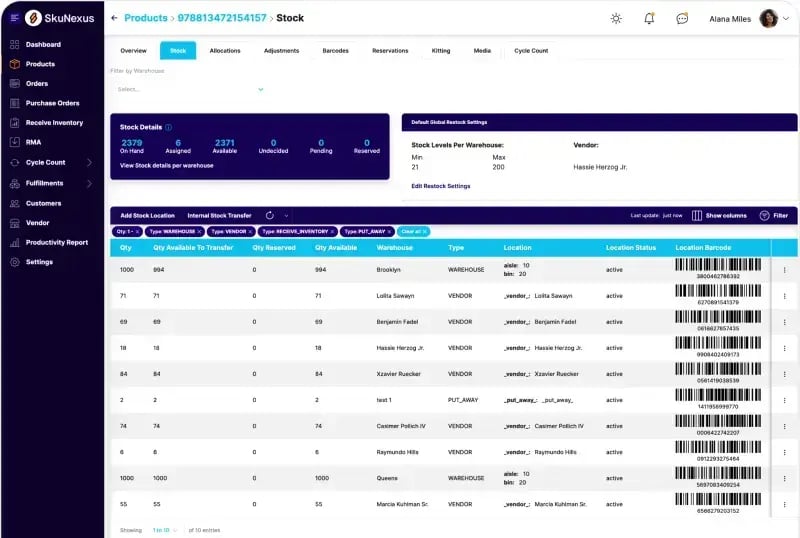Remove Type: WAREHOUSE filter chip
The height and width of the screenshot is (538, 800).
coord(199,232)
